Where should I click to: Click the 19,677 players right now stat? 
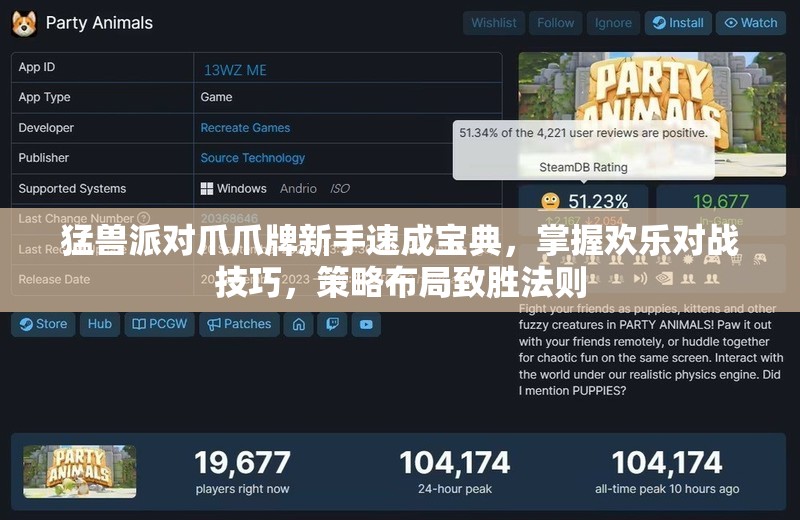(x=242, y=472)
